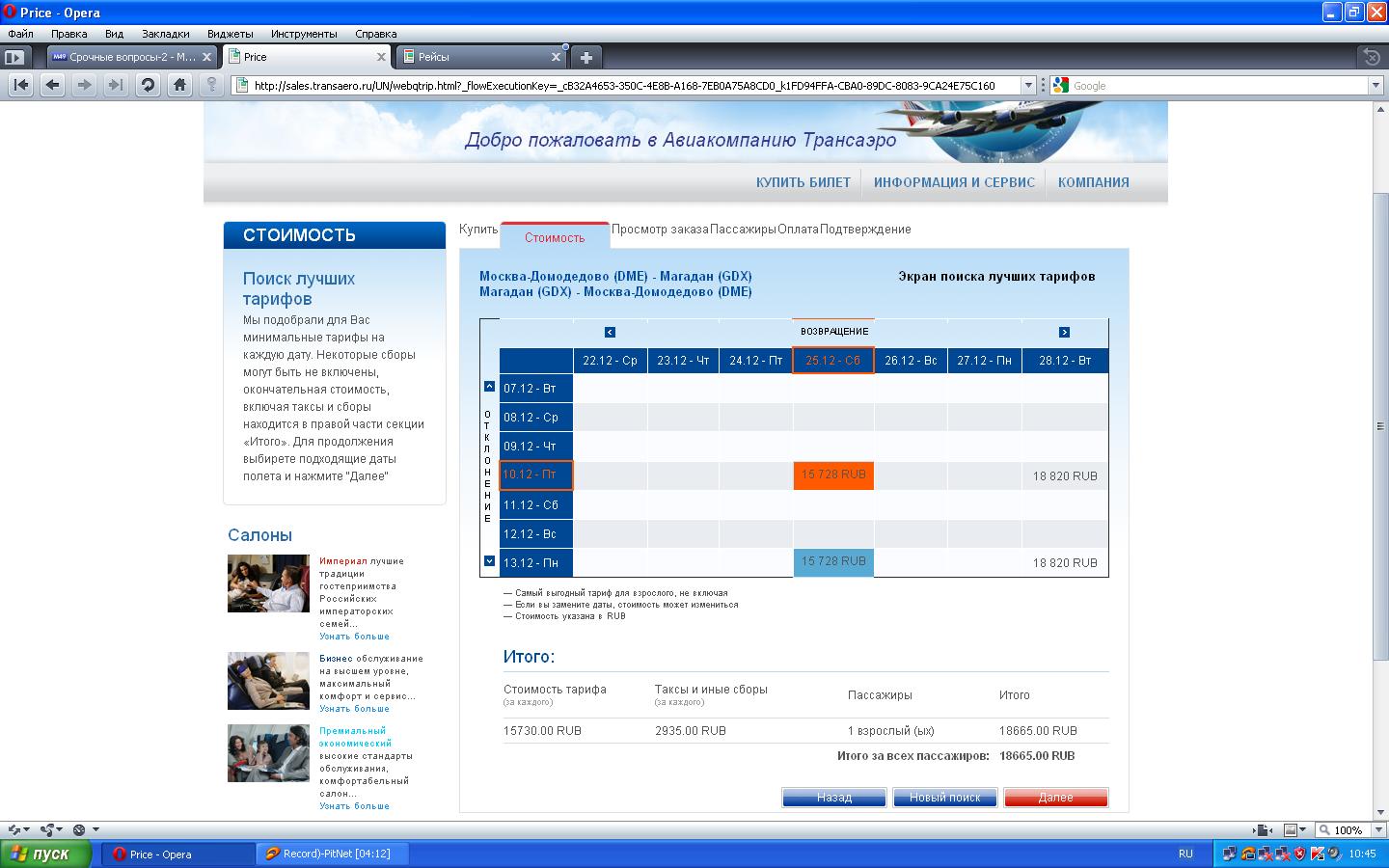Select 15 728 RUB fare for 13.12
This screenshot has width=1389, height=868.
pyautogui.click(x=833, y=562)
